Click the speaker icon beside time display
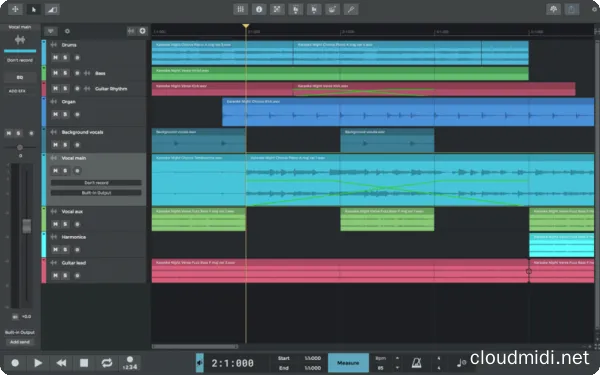The image size is (600, 375). click(200, 362)
